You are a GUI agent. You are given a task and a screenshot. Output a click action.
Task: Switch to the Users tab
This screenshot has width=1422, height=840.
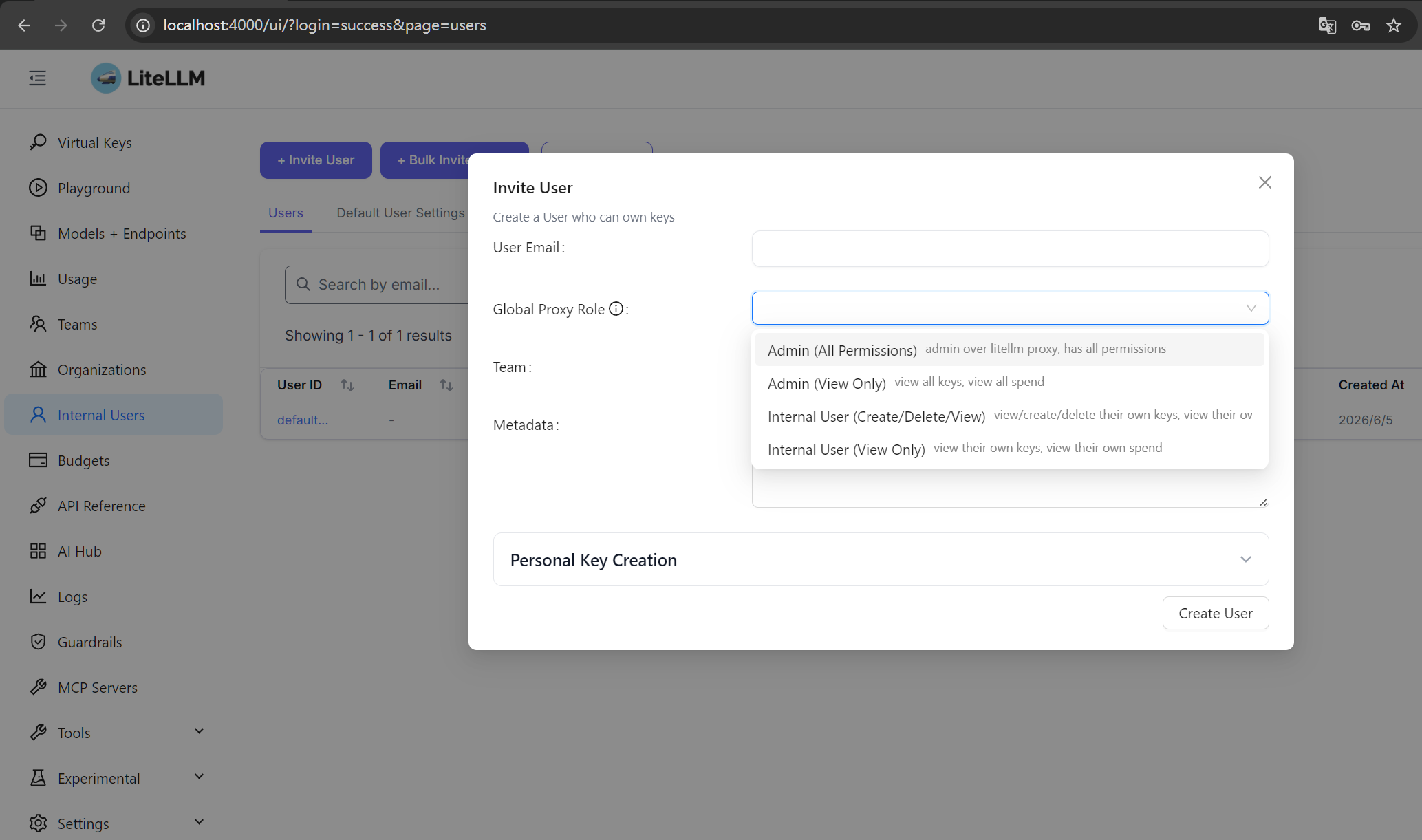(286, 213)
